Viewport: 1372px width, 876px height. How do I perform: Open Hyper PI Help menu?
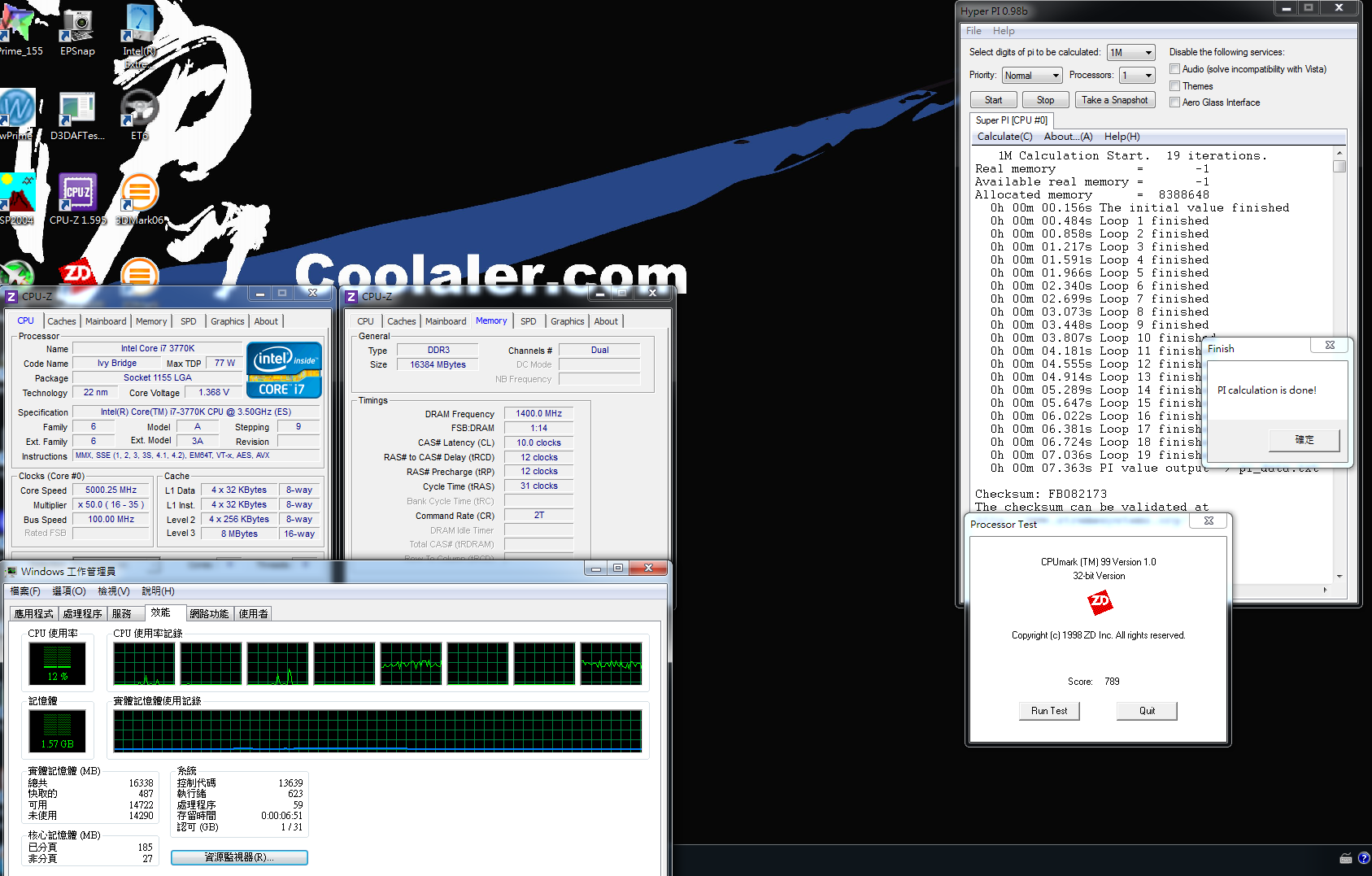[x=1004, y=31]
